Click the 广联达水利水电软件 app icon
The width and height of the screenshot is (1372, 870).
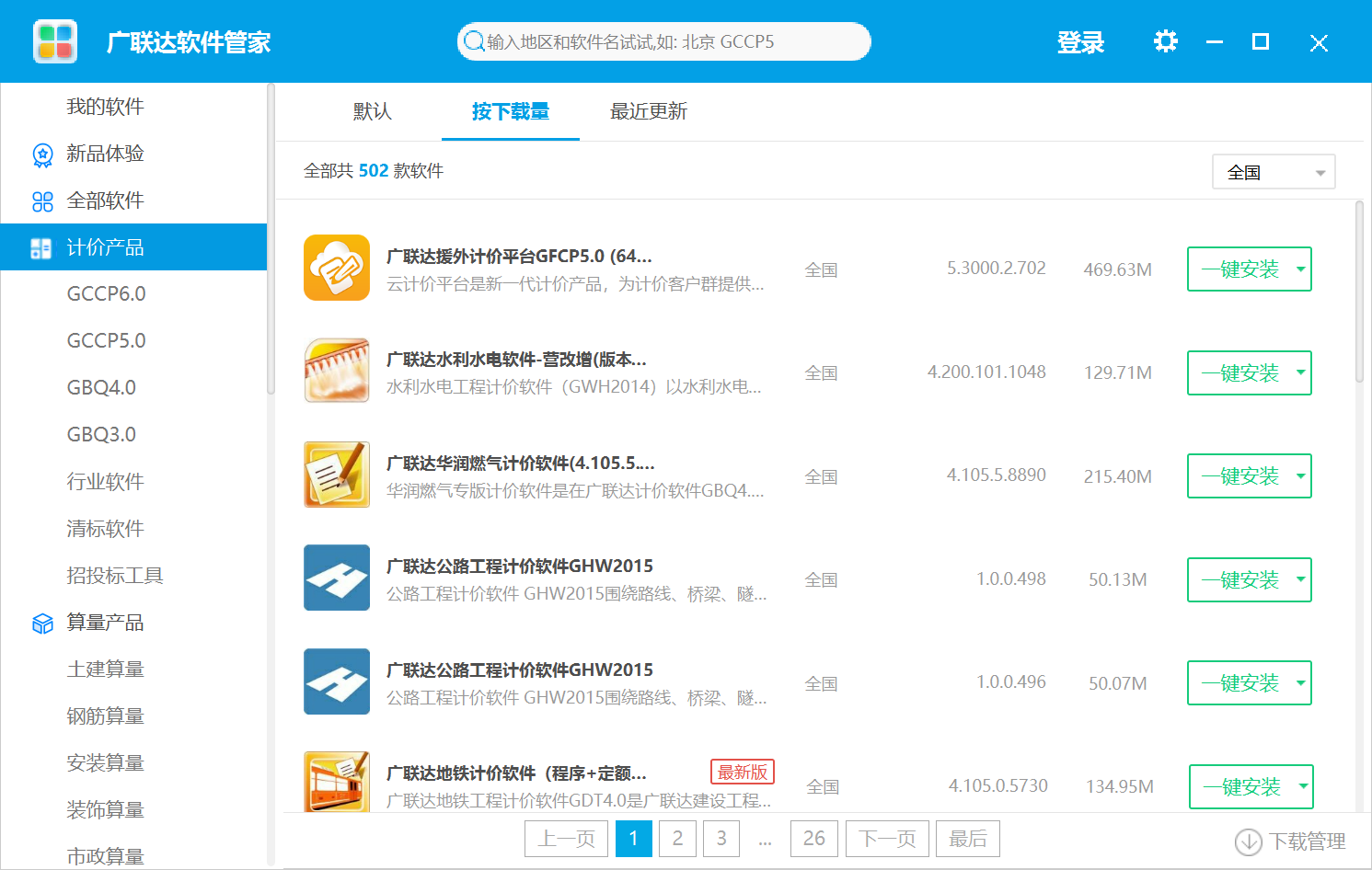337,371
